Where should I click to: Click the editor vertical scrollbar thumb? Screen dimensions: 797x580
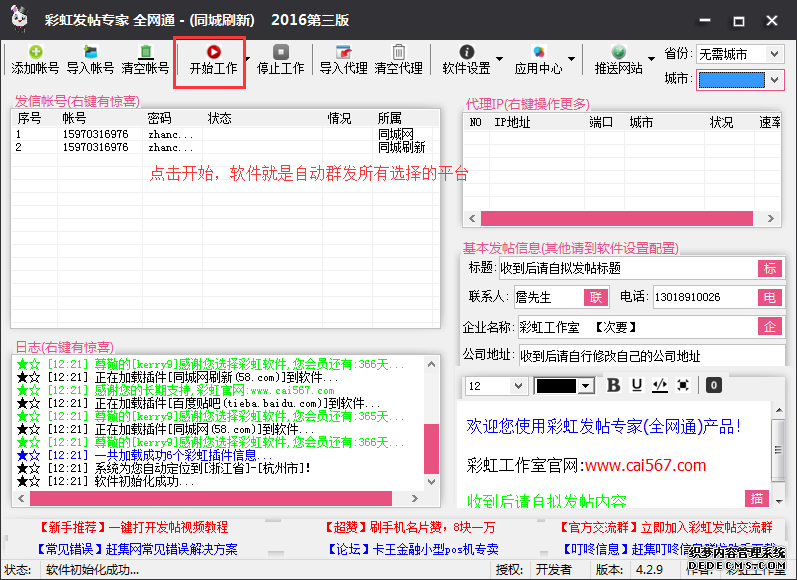[778, 450]
